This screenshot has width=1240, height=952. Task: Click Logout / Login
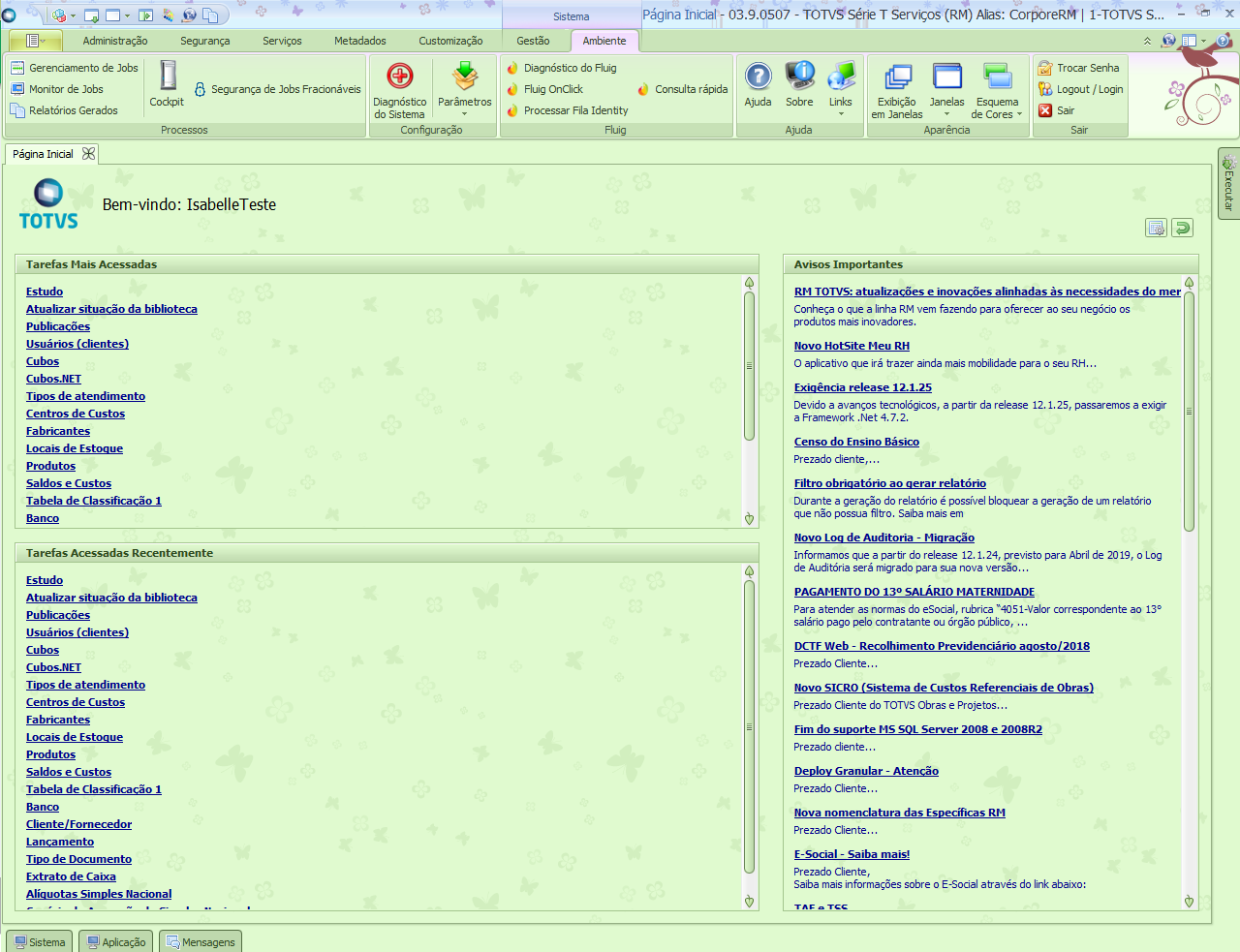click(x=1081, y=89)
